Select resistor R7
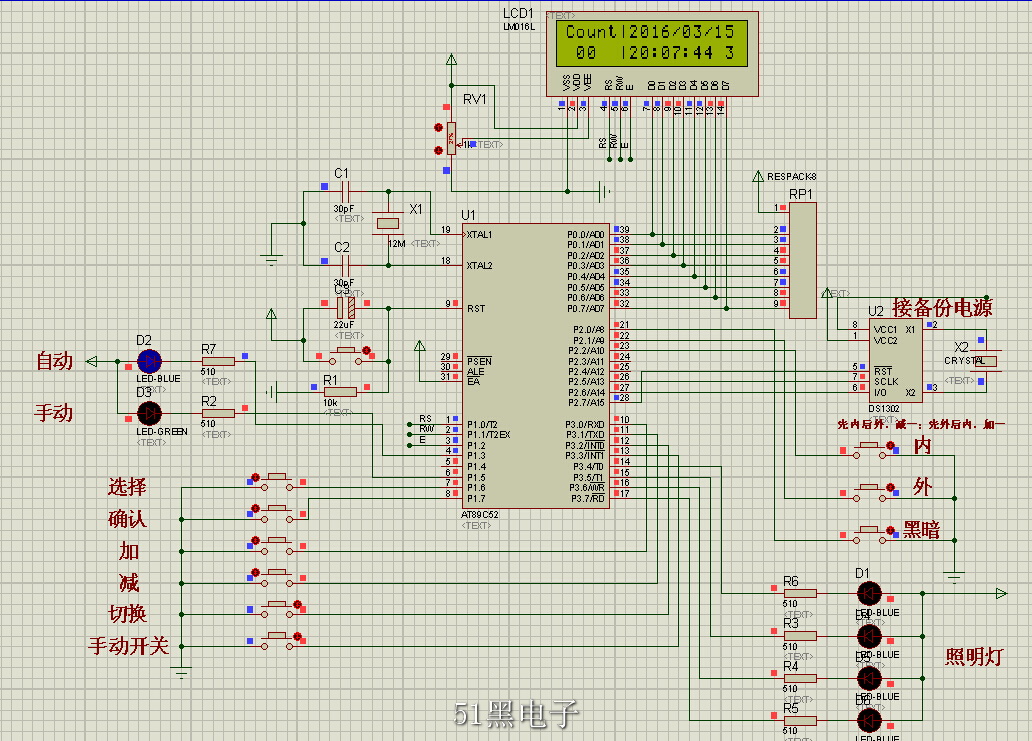The height and width of the screenshot is (741, 1032). [x=218, y=361]
